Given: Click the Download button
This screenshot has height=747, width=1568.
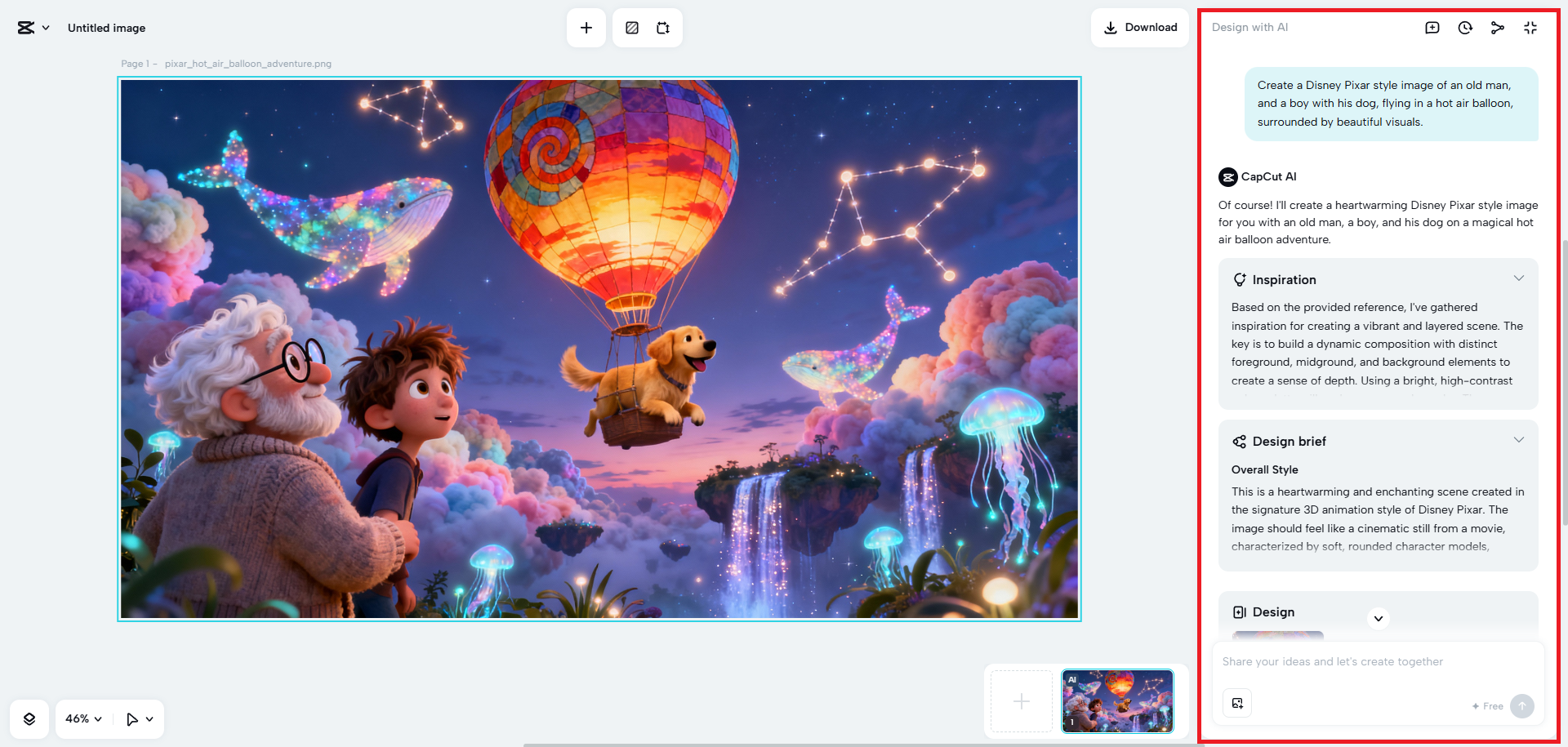Looking at the screenshot, I should pos(1140,27).
